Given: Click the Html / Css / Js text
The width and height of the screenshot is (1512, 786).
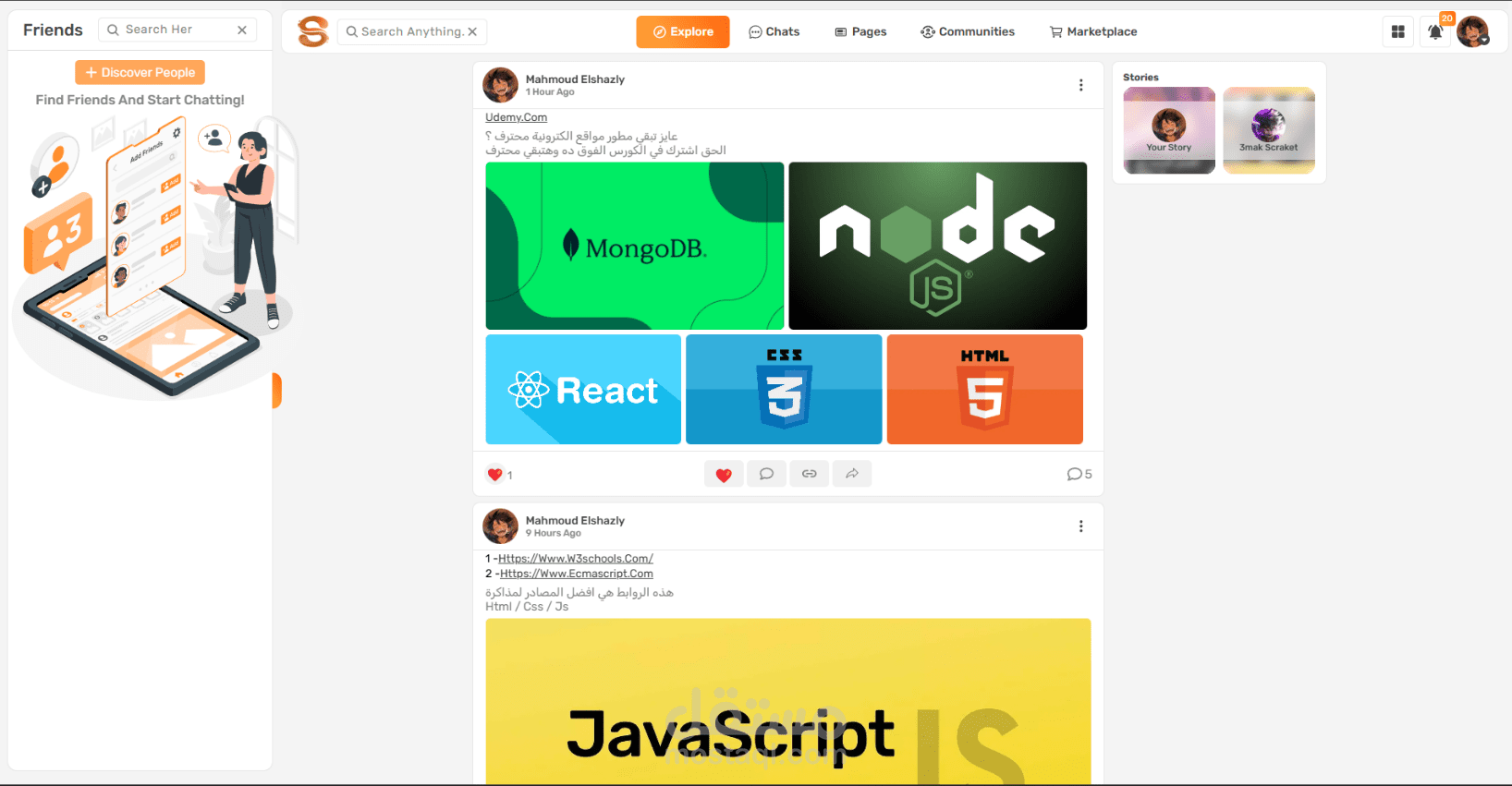Looking at the screenshot, I should 527,607.
